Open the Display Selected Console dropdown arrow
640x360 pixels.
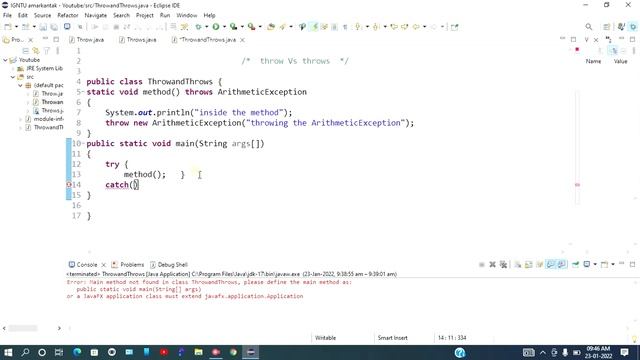click(x=595, y=264)
